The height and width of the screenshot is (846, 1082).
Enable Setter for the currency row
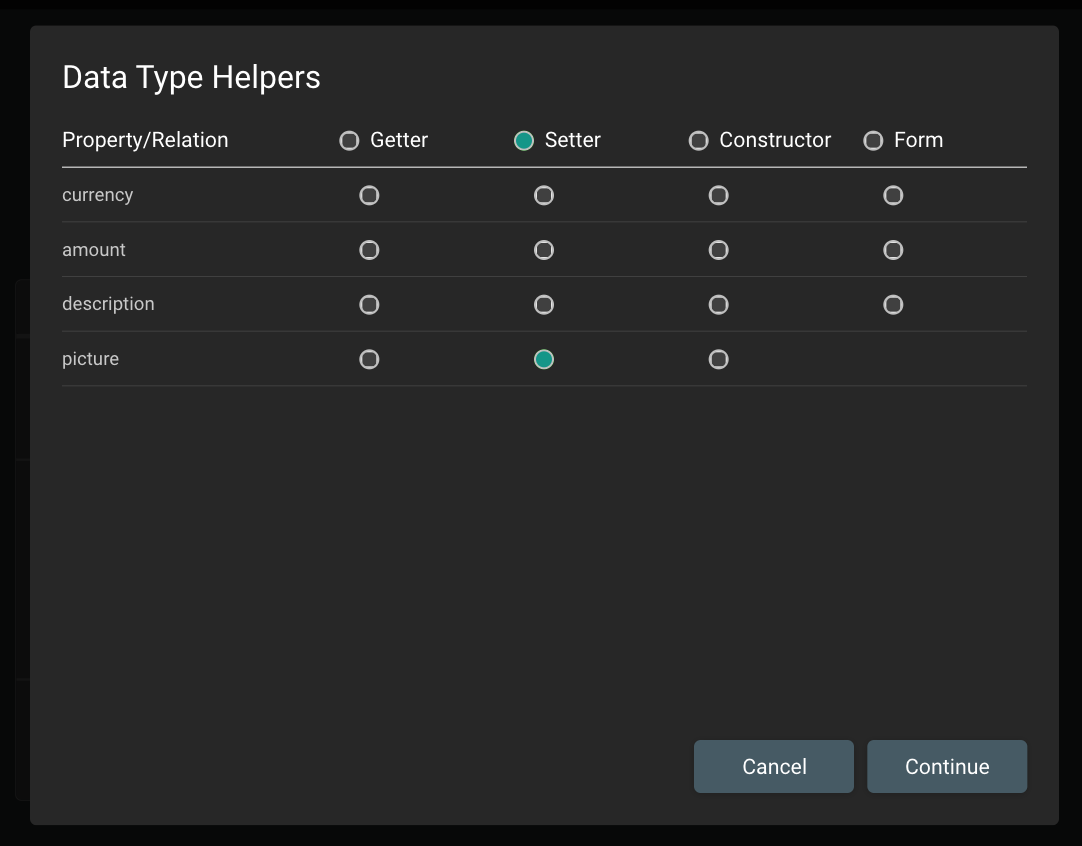tap(544, 195)
